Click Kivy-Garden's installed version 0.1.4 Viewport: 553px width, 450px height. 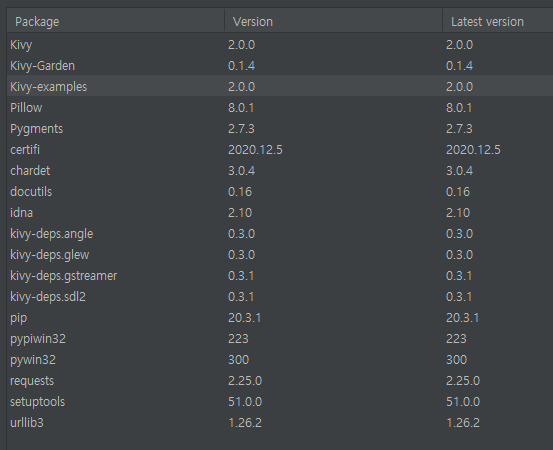click(241, 66)
